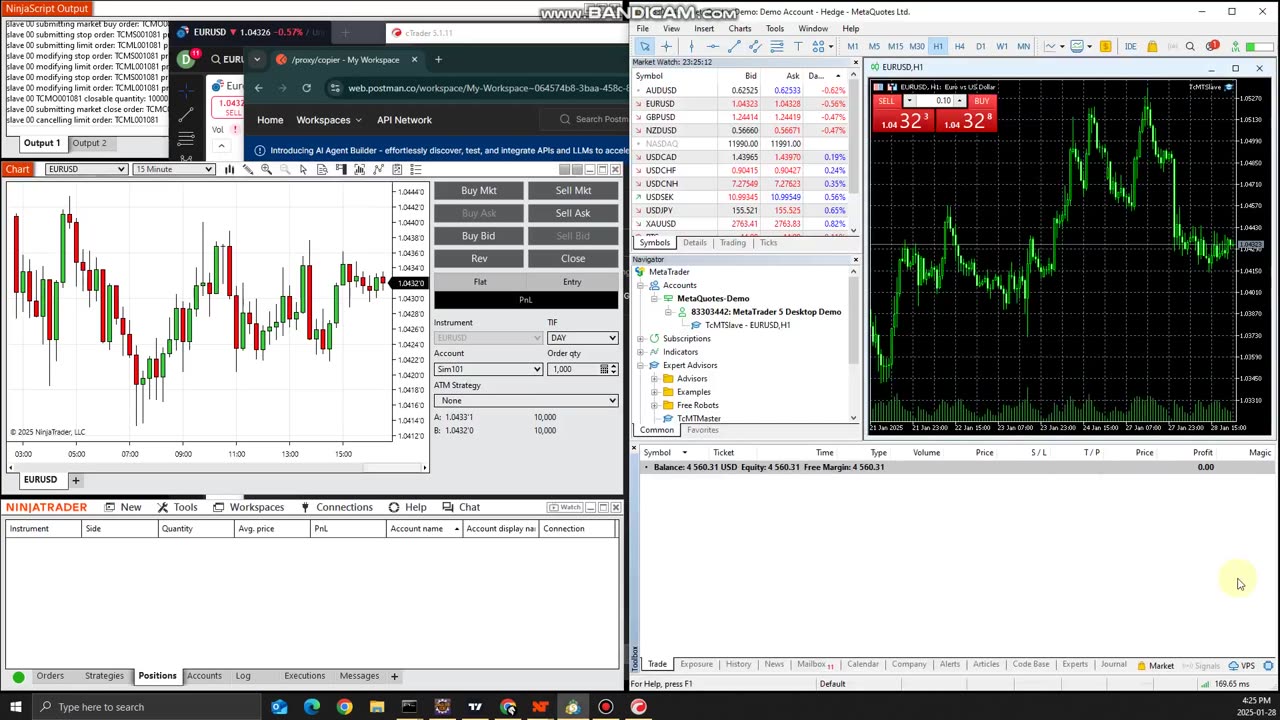Select the vertical line tool in MetaTrader
This screenshot has width=1280, height=720.
coord(691,46)
